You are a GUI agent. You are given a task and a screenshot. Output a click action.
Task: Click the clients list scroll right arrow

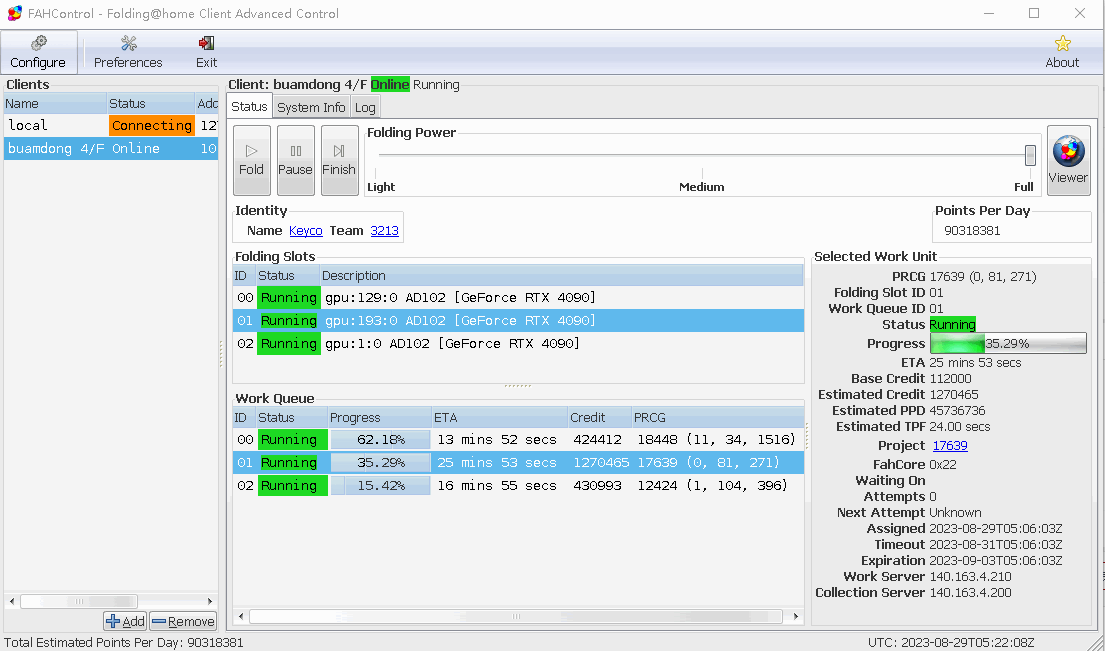coord(209,601)
